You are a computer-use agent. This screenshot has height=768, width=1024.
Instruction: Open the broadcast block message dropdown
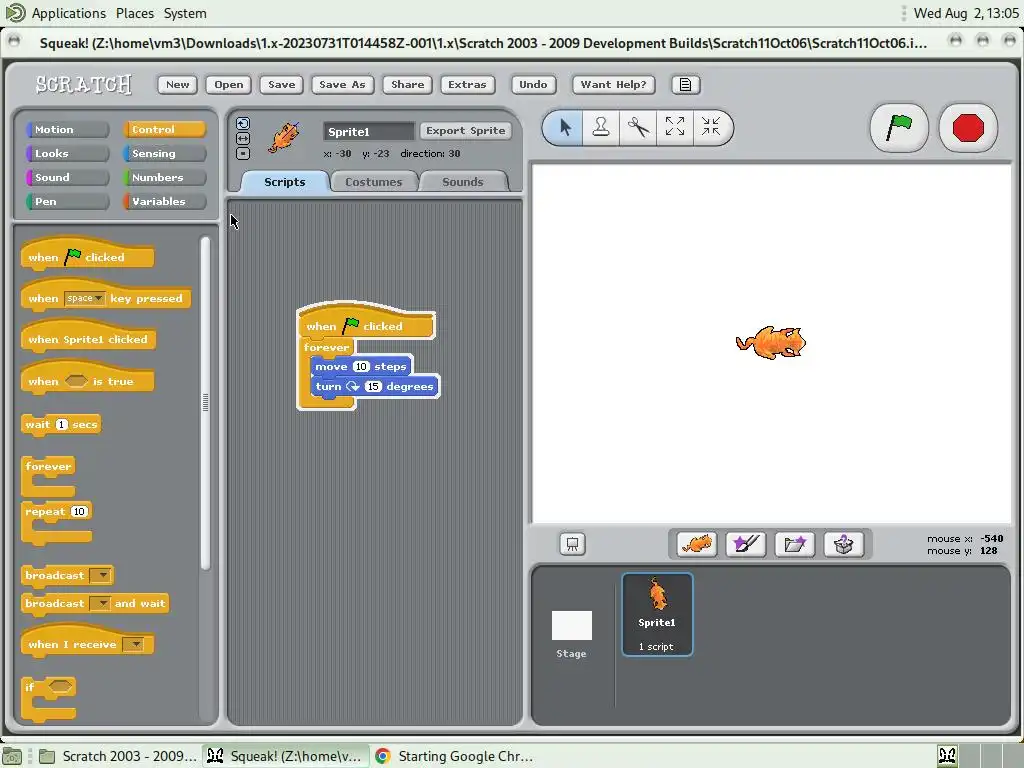pyautogui.click(x=101, y=575)
